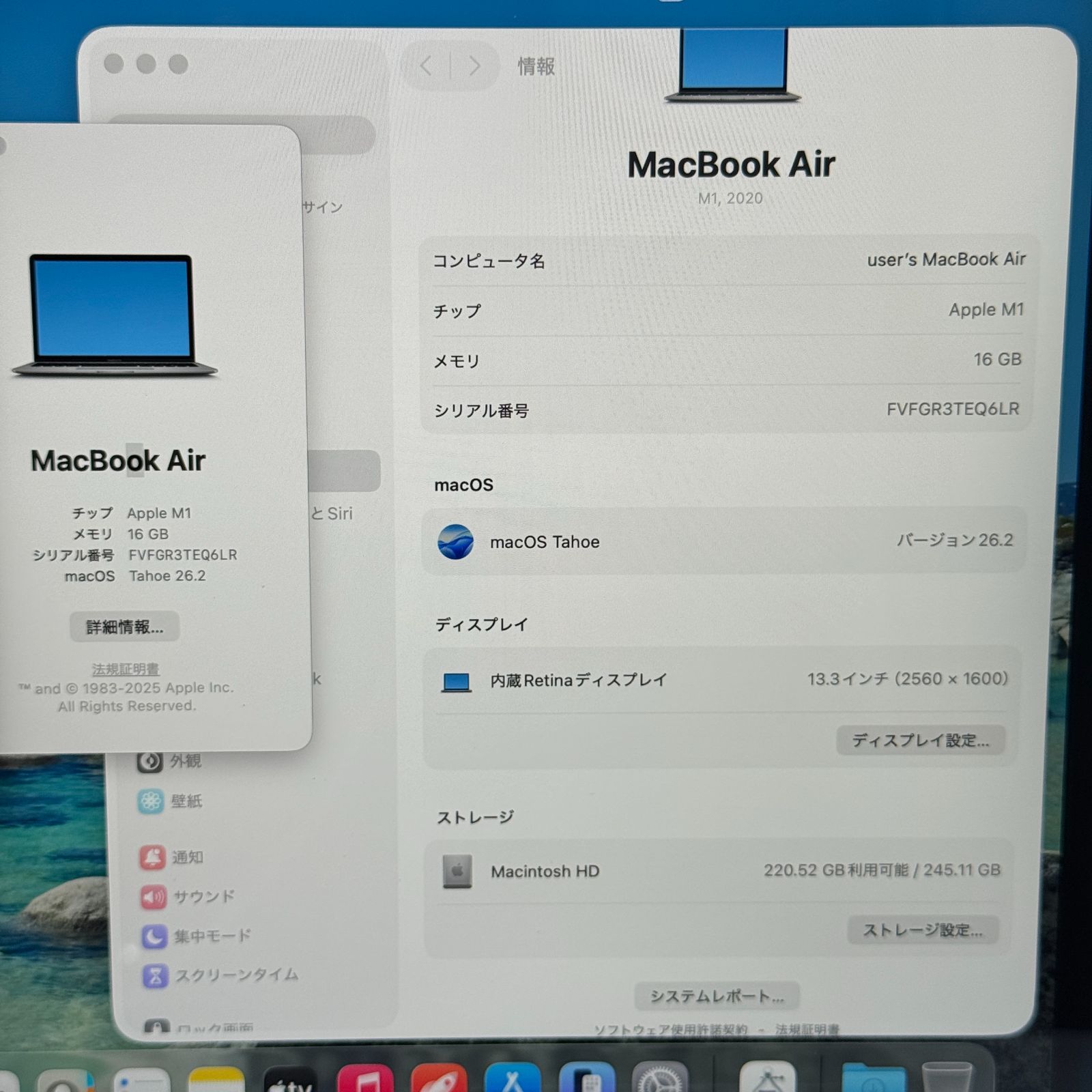Go forward using the toolbar forward arrow

pos(474,66)
